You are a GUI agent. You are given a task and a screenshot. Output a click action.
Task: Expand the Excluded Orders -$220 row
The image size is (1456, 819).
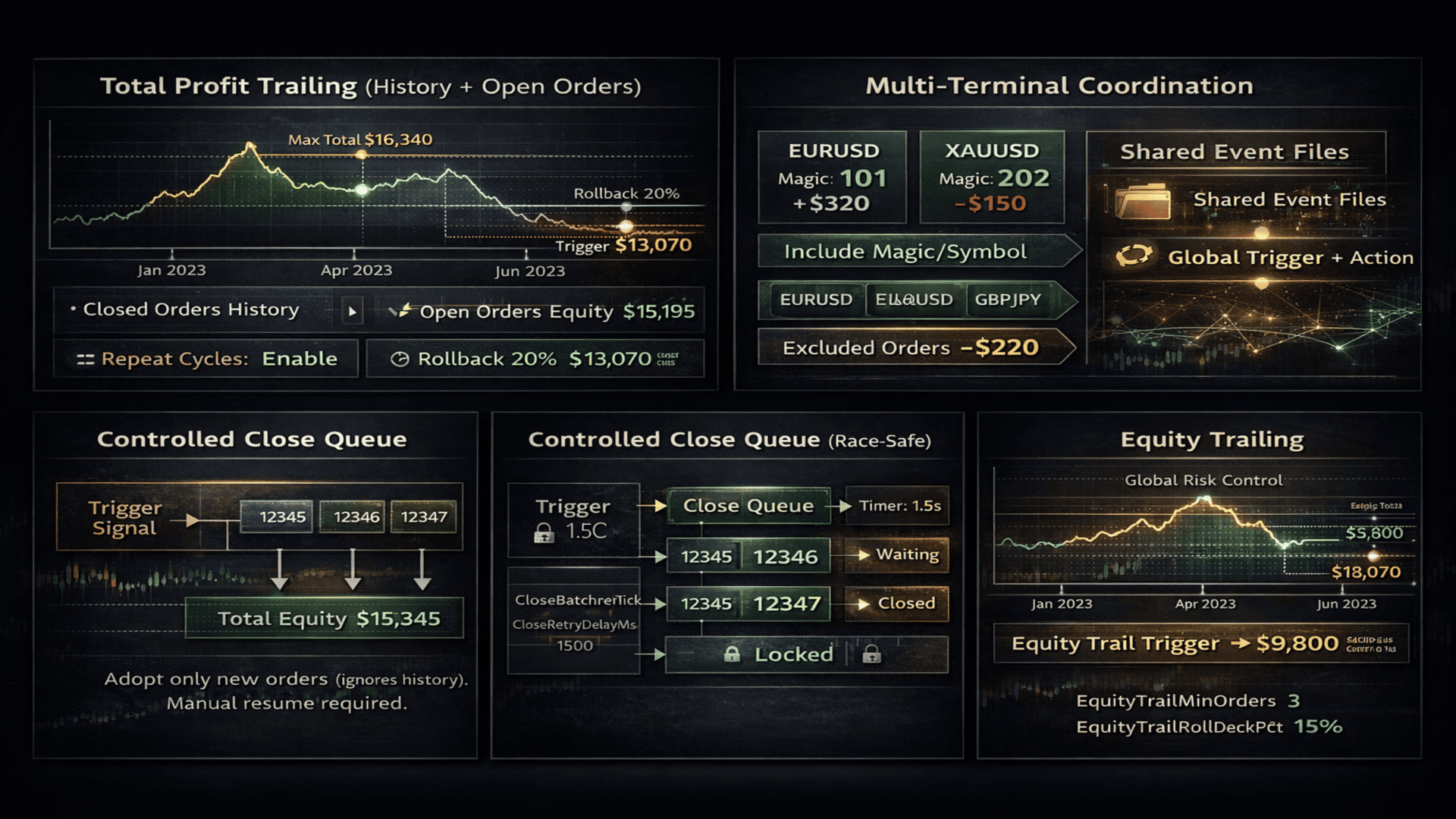point(916,347)
